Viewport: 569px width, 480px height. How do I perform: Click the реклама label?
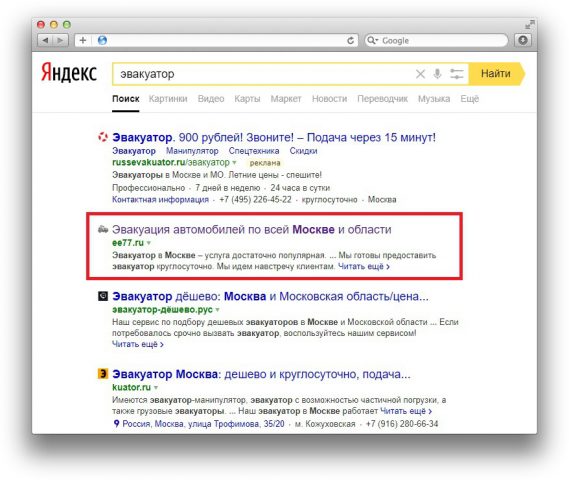pos(265,163)
